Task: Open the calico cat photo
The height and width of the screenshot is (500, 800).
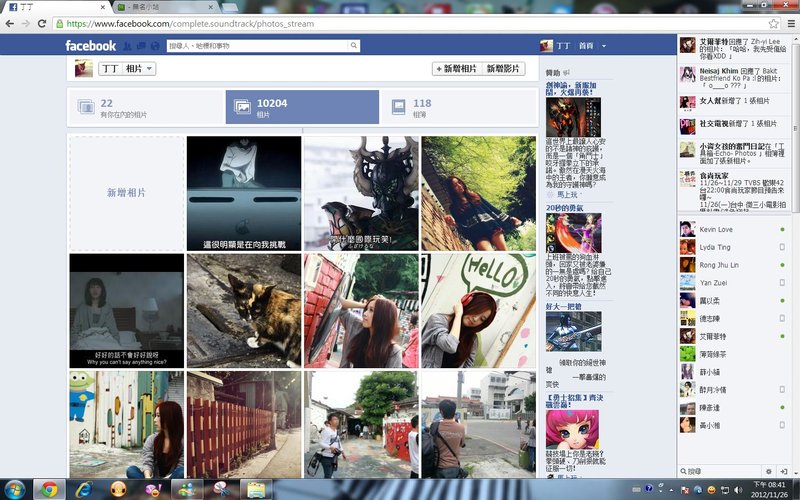Action: tap(244, 311)
